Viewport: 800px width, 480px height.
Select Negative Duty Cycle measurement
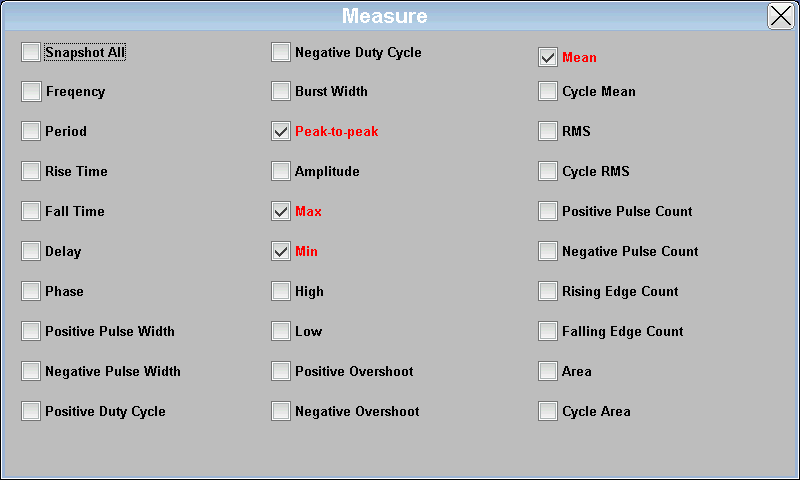tap(281, 52)
